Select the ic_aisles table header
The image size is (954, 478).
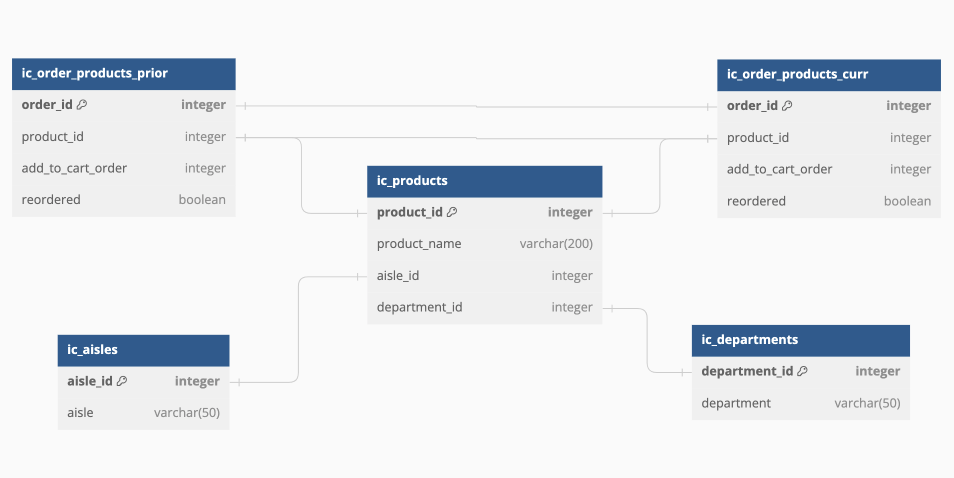[x=143, y=350]
